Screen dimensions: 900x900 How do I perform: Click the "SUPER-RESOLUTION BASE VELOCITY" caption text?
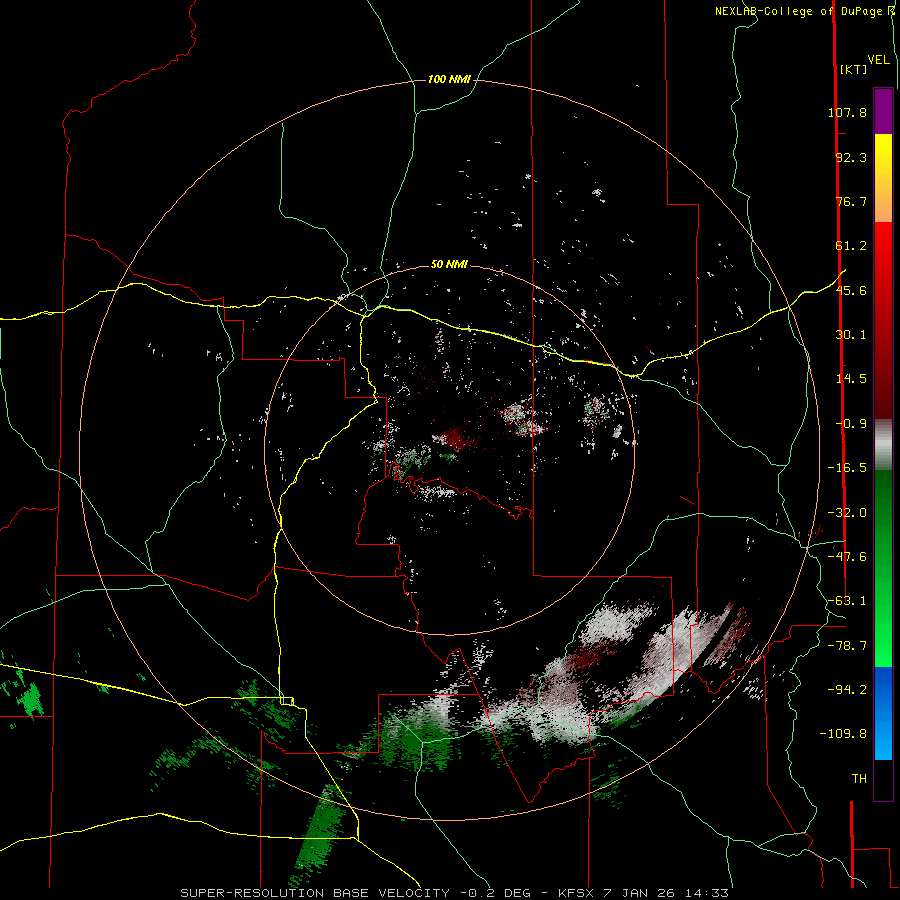tap(315, 893)
